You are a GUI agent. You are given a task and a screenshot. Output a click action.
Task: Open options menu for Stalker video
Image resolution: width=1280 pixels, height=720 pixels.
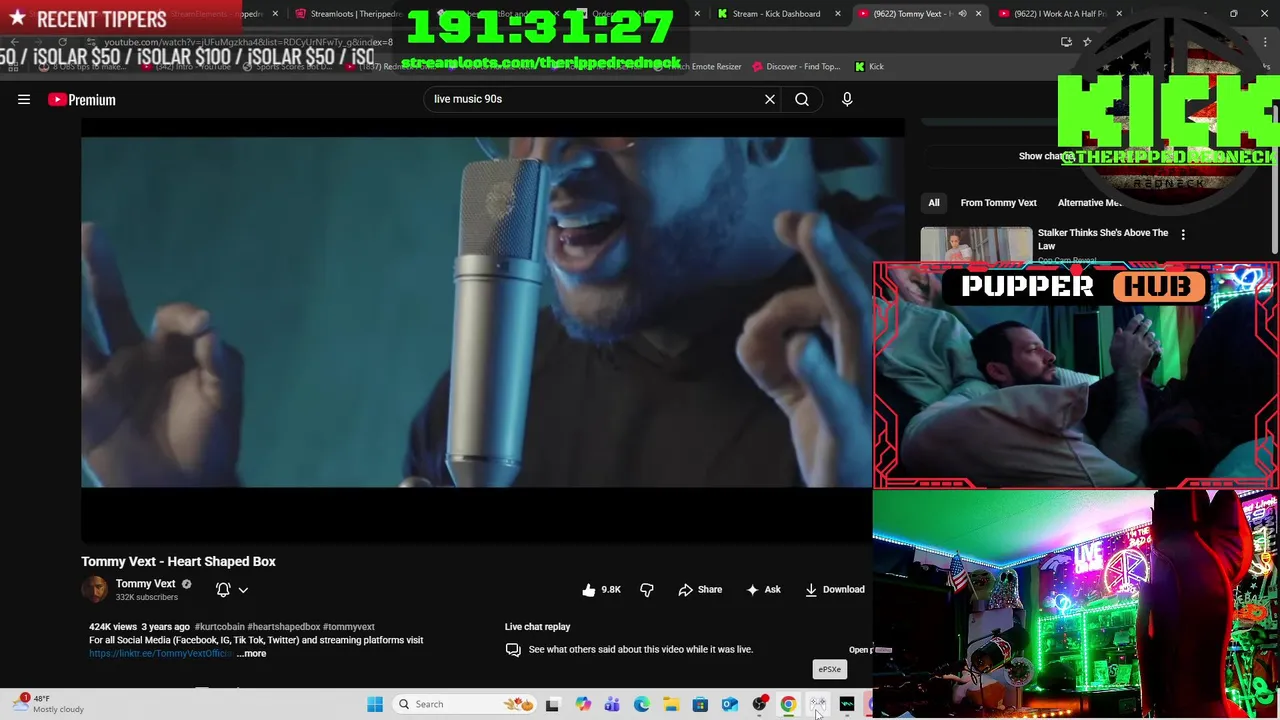(x=1183, y=235)
